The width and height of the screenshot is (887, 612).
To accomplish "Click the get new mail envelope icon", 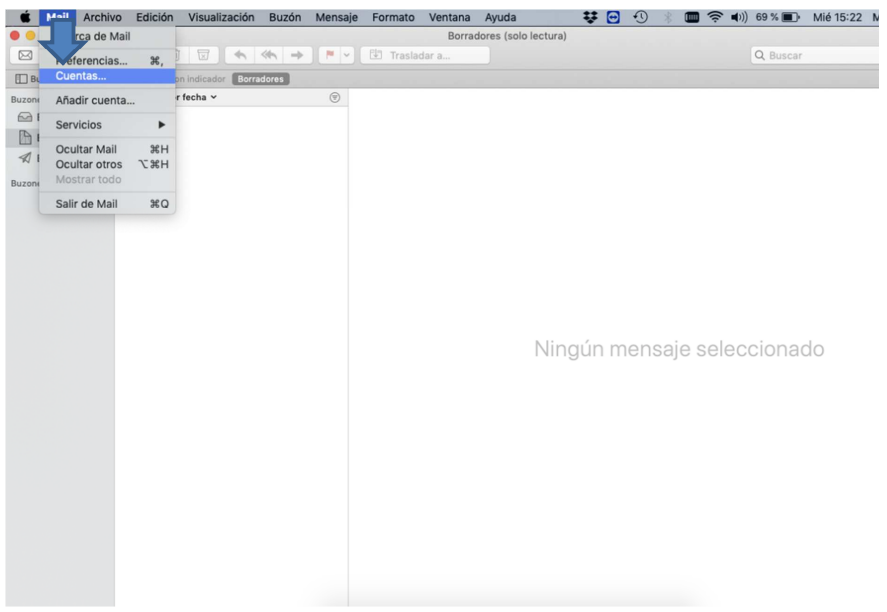I will click(25, 55).
